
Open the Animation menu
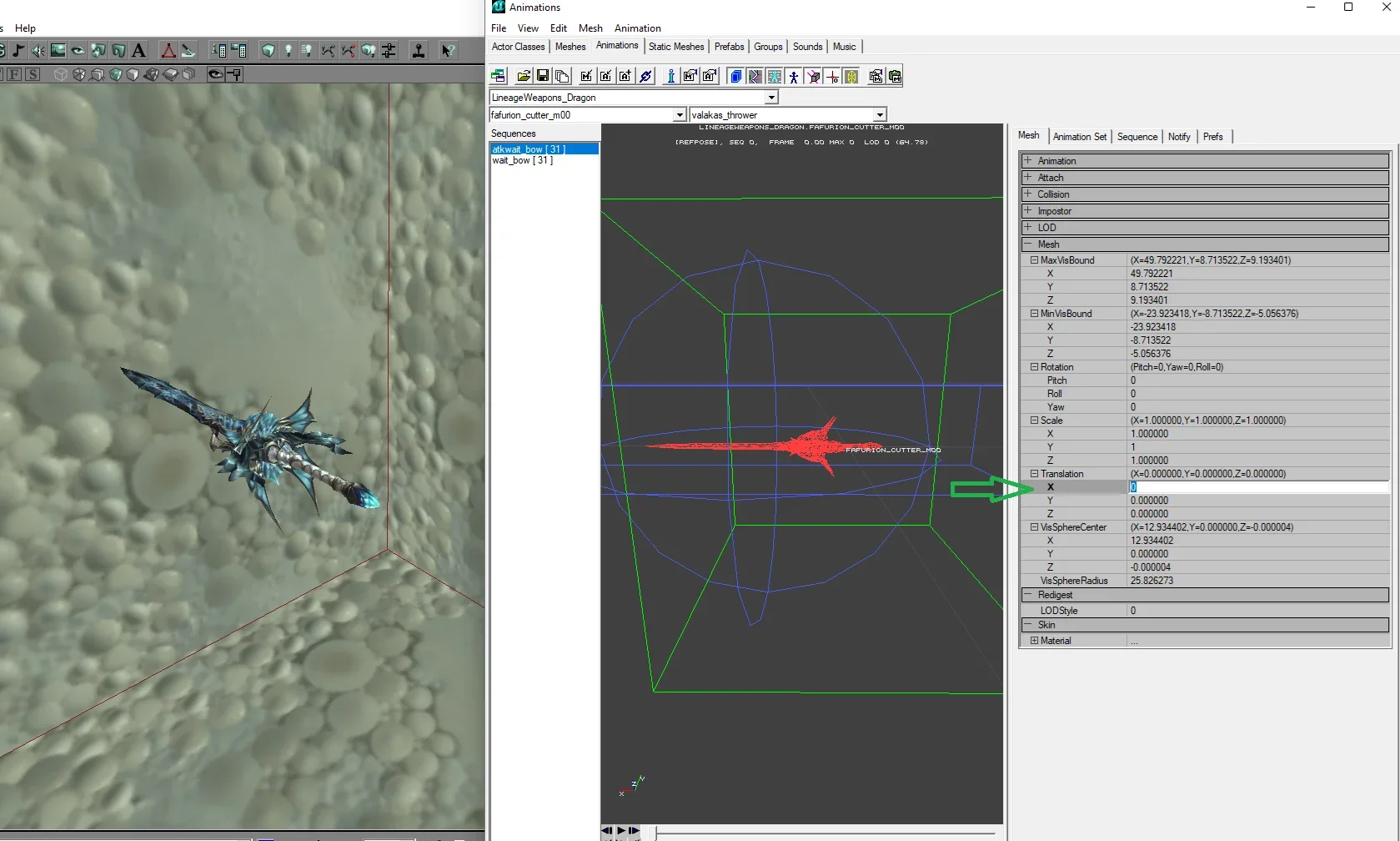point(638,28)
